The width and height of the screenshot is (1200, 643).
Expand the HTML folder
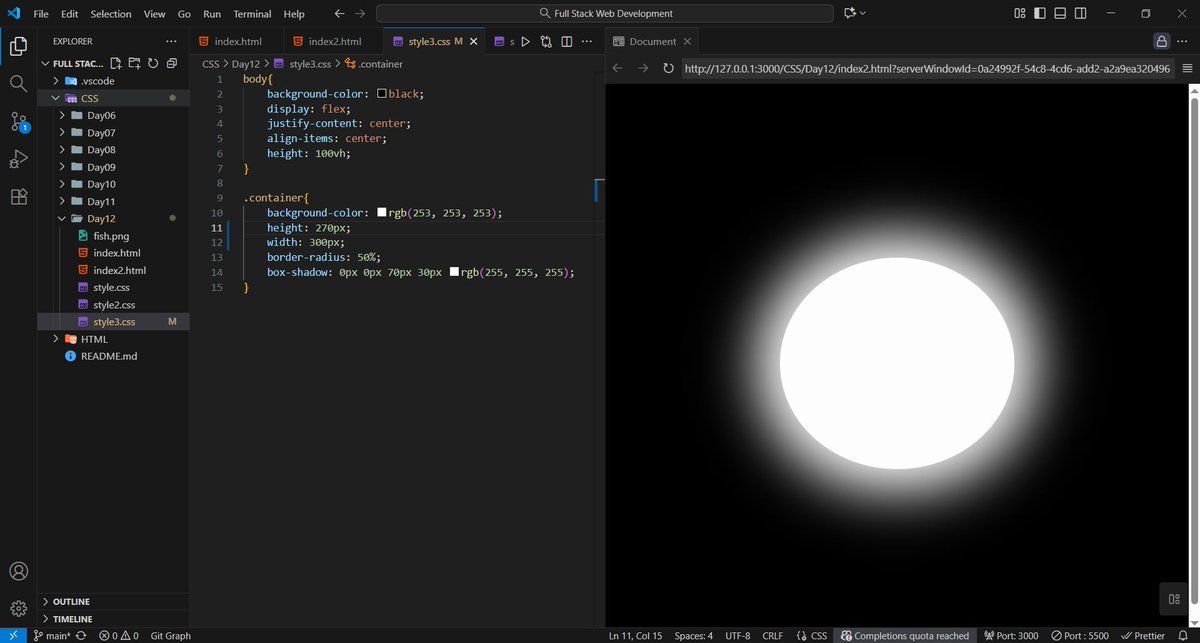click(56, 339)
